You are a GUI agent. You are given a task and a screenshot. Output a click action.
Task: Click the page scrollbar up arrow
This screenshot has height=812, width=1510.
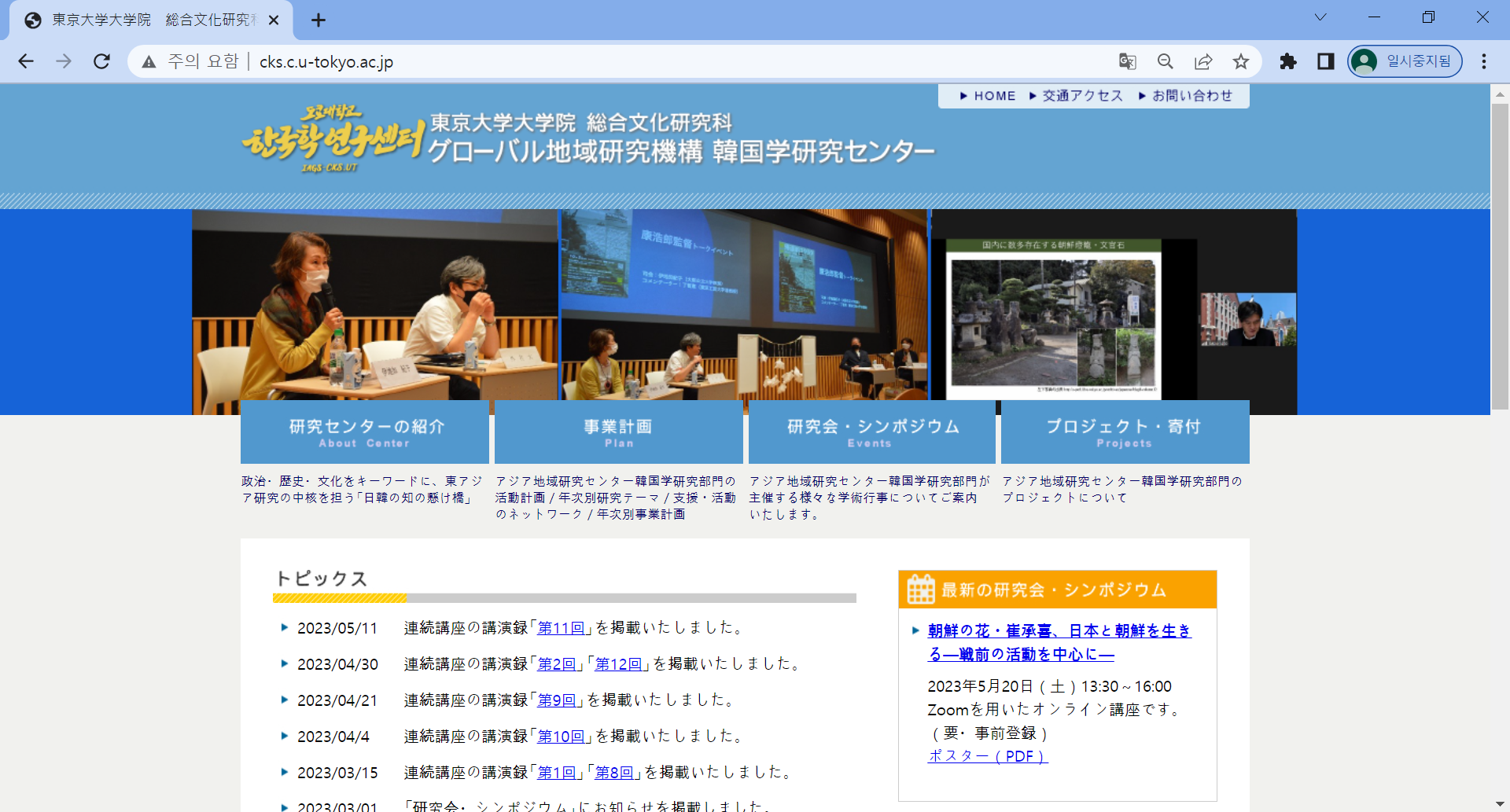(x=1500, y=94)
